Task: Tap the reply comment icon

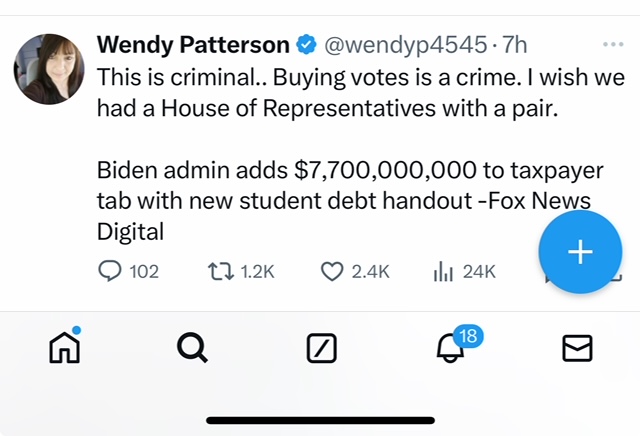Action: pyautogui.click(x=111, y=270)
